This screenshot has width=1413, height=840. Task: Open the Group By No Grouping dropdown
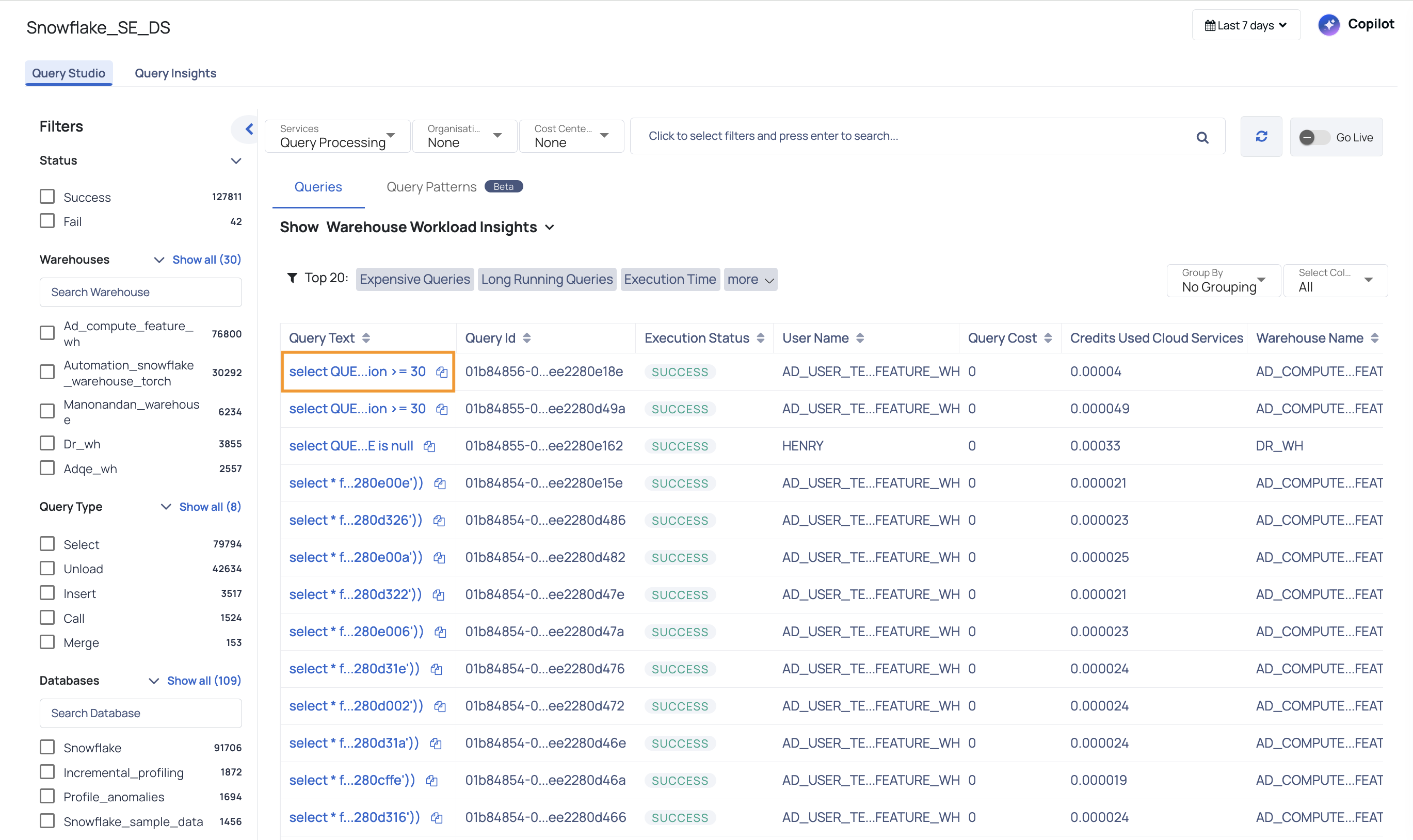tap(1224, 281)
